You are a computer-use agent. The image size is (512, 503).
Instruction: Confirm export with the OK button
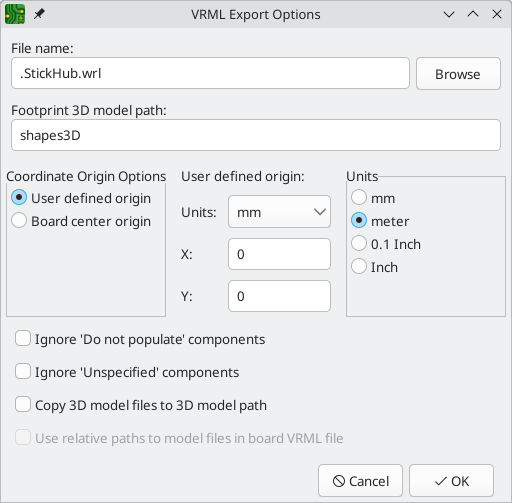451,481
